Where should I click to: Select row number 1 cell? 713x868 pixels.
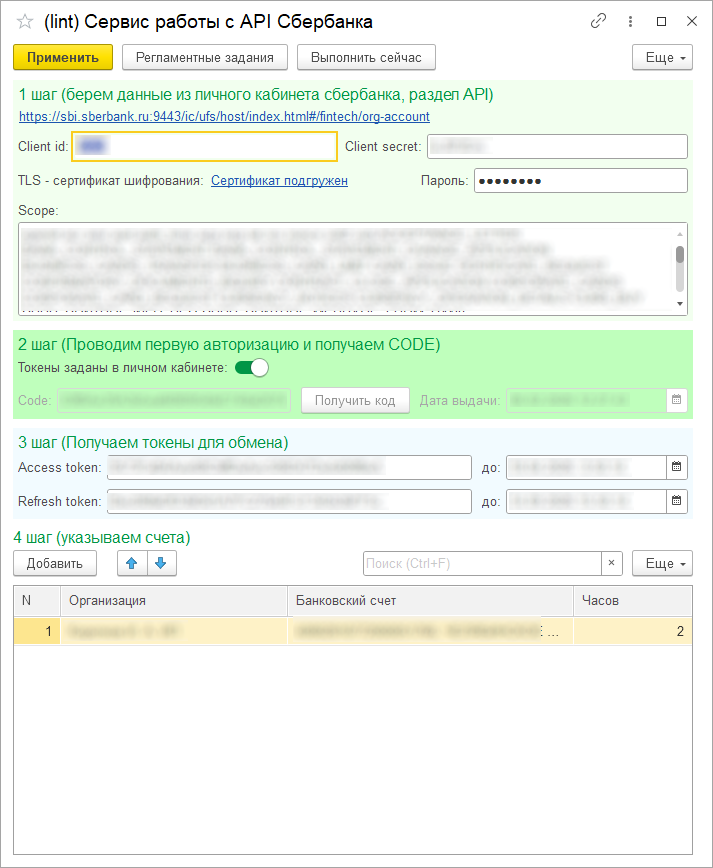click(x=37, y=631)
